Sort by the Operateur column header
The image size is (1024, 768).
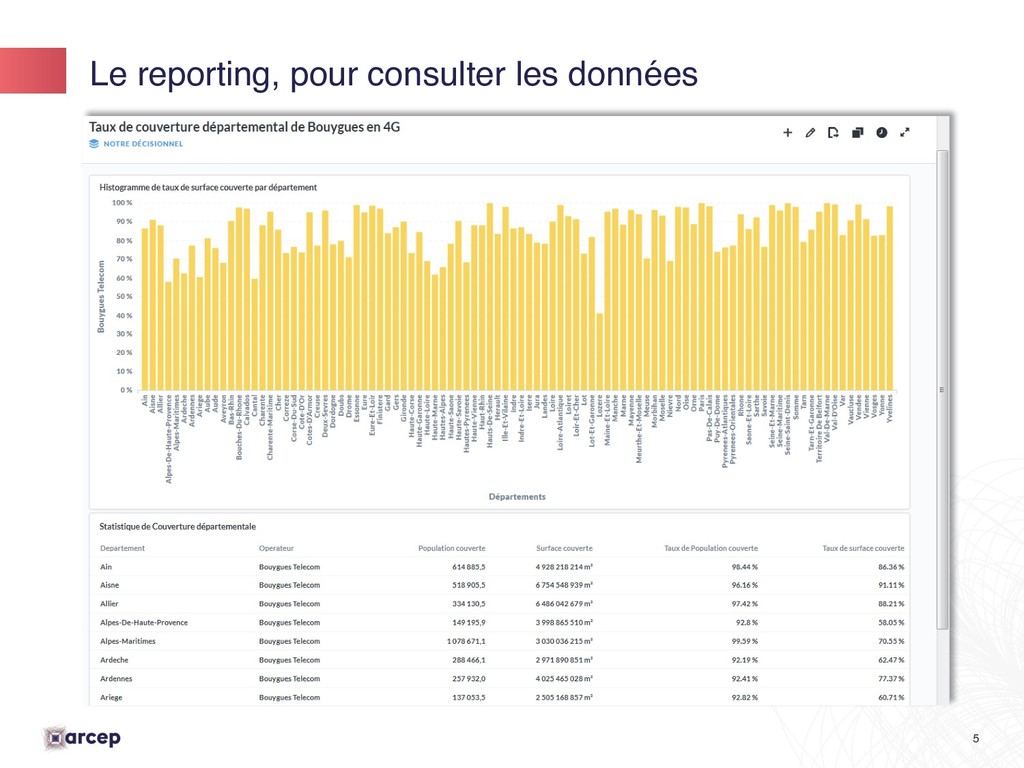click(276, 548)
